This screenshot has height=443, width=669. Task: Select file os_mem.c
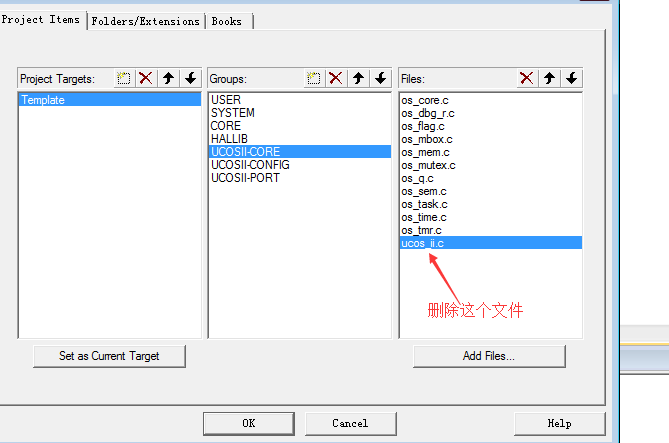click(491, 152)
